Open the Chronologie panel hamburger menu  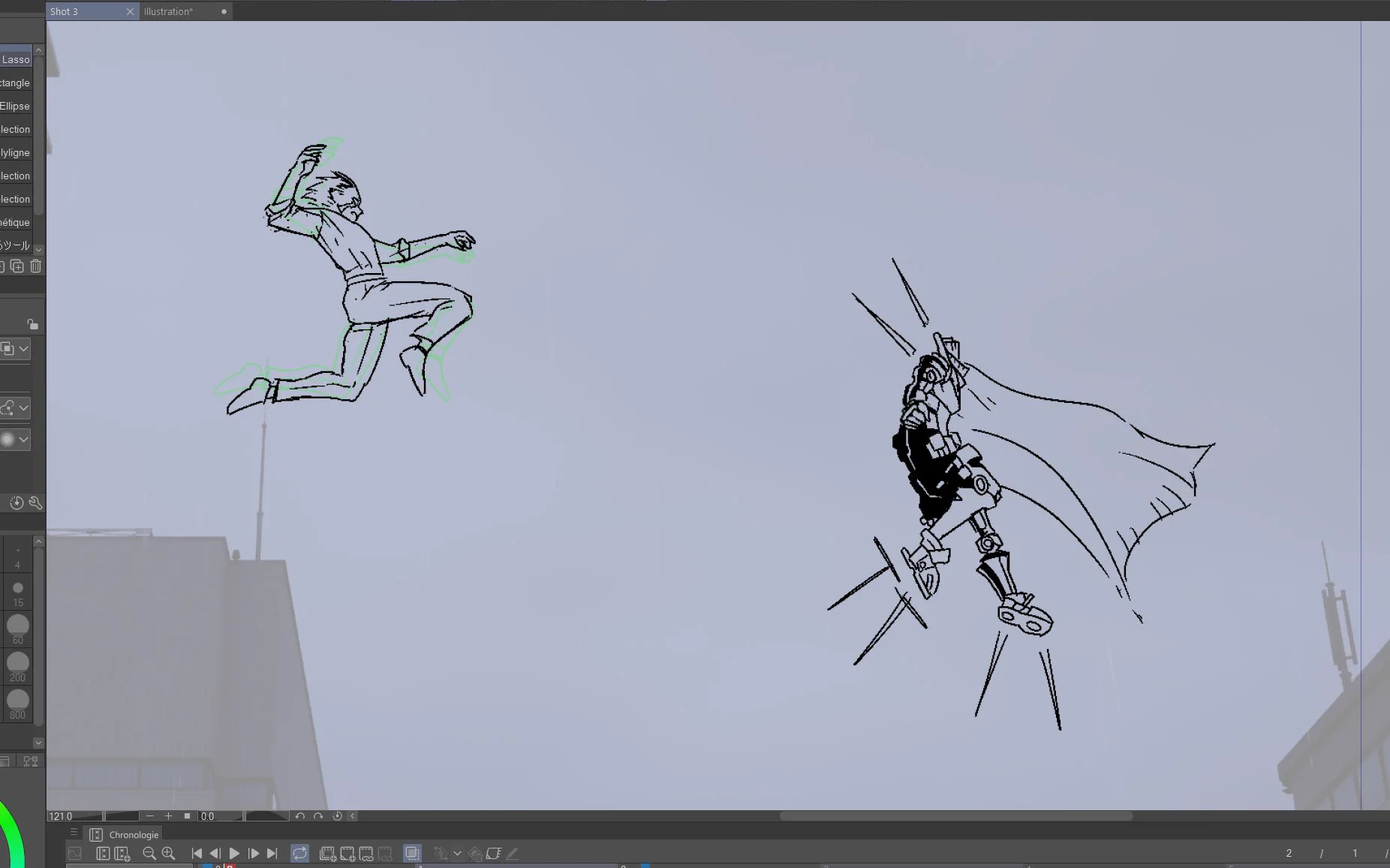74,832
